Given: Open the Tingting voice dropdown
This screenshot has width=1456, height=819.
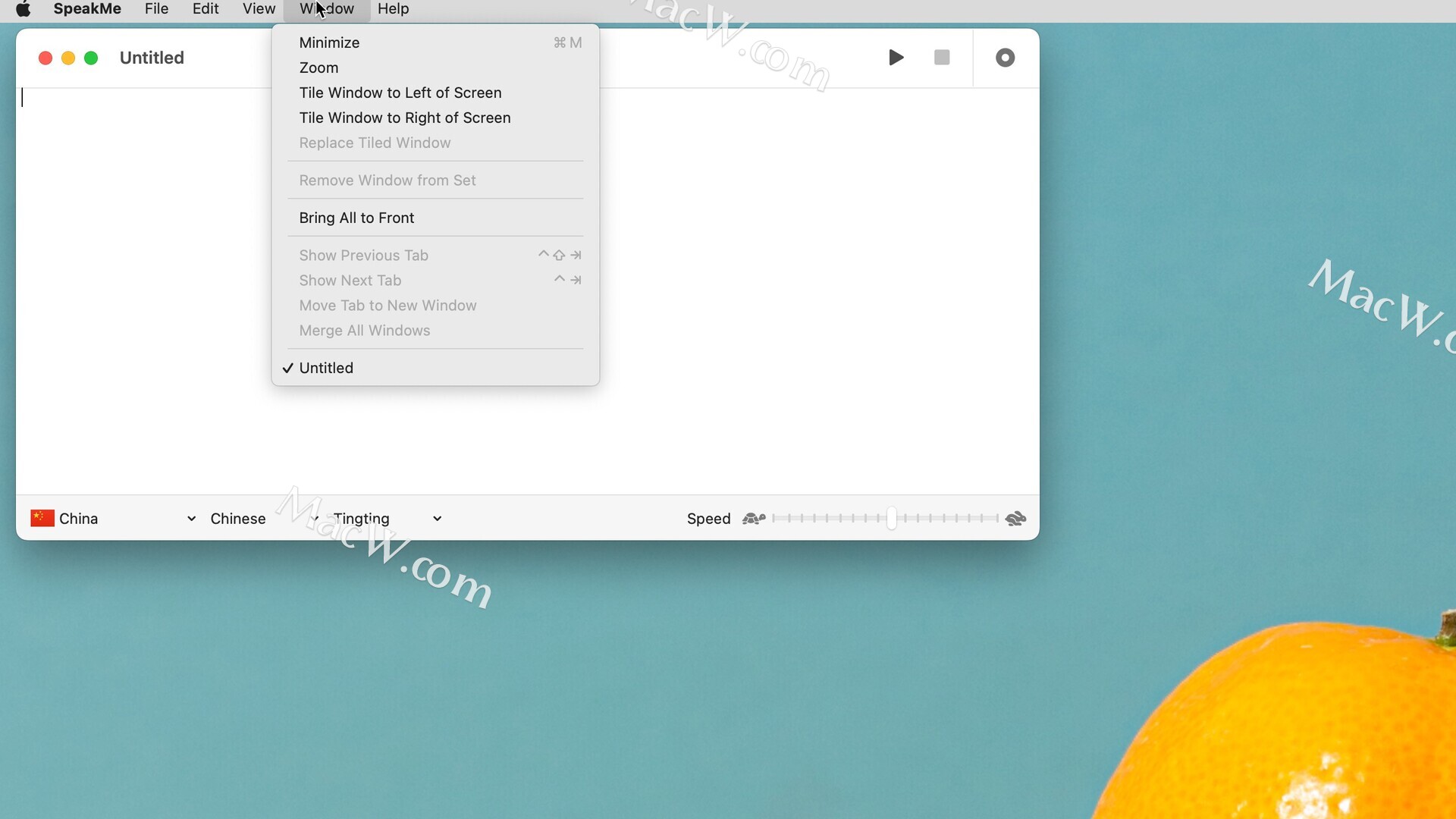Looking at the screenshot, I should tap(388, 519).
